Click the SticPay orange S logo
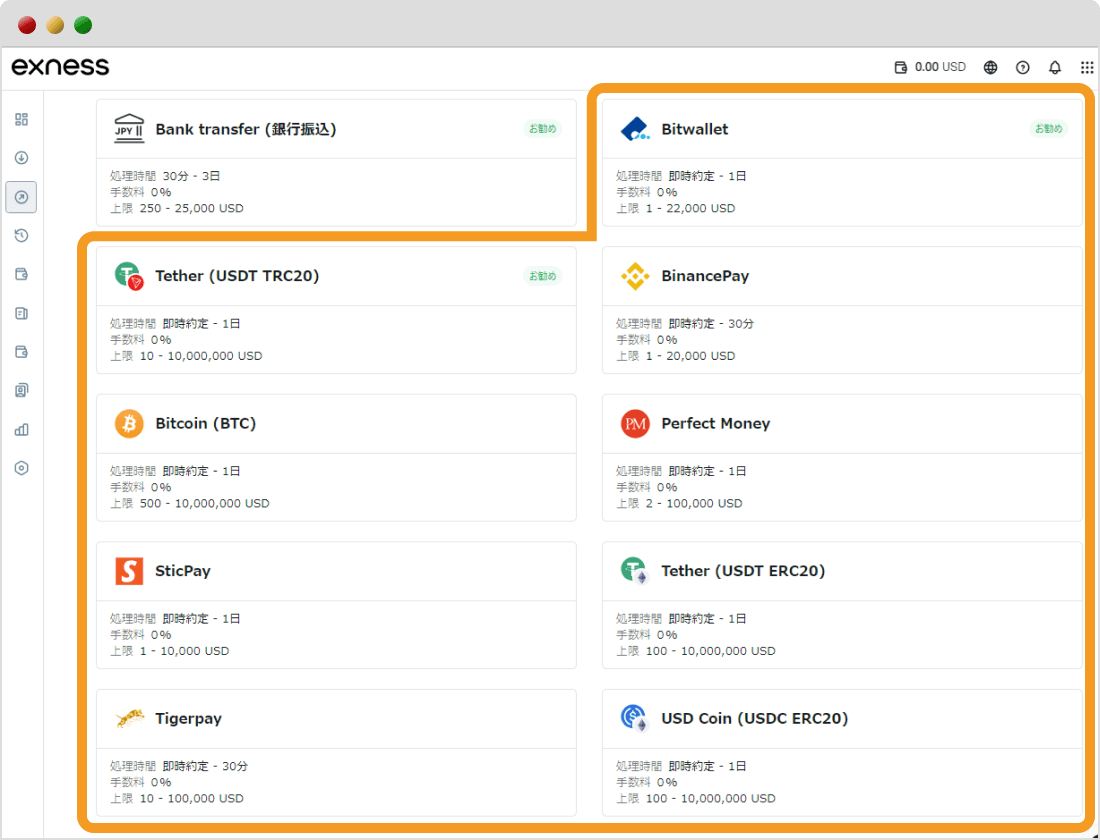The height and width of the screenshot is (840, 1100). (x=129, y=571)
